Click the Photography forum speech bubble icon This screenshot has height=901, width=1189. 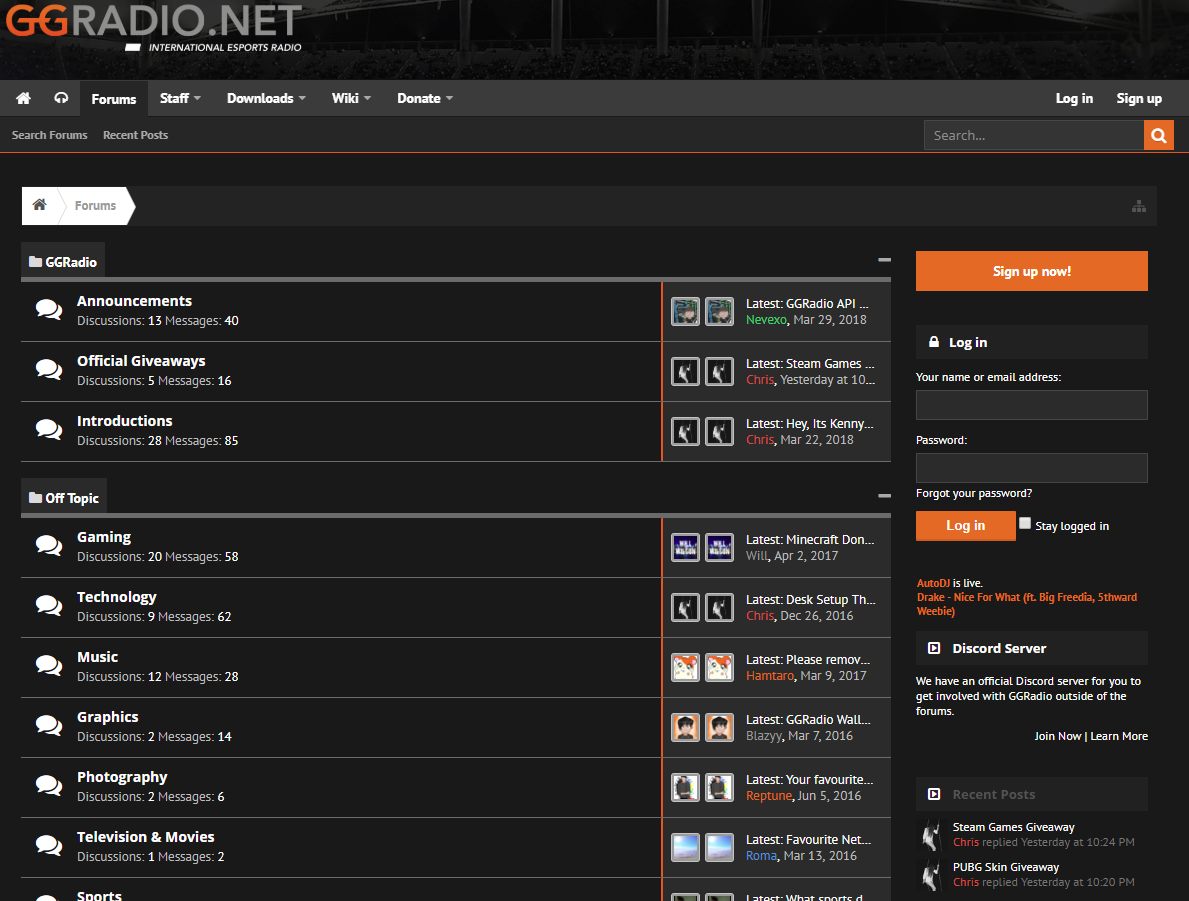tap(49, 786)
